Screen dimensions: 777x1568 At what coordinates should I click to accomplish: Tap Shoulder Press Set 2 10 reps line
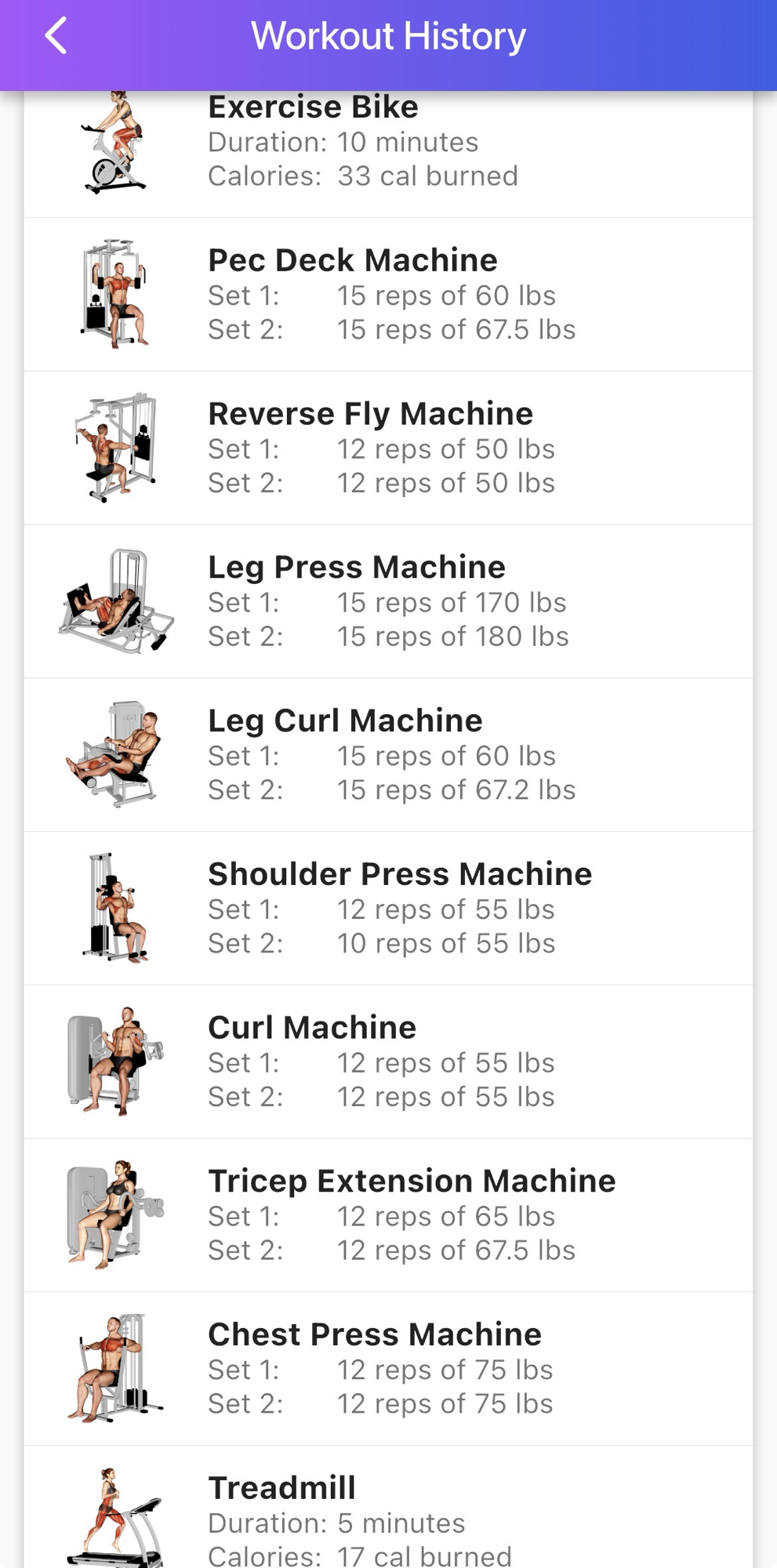coord(381,943)
